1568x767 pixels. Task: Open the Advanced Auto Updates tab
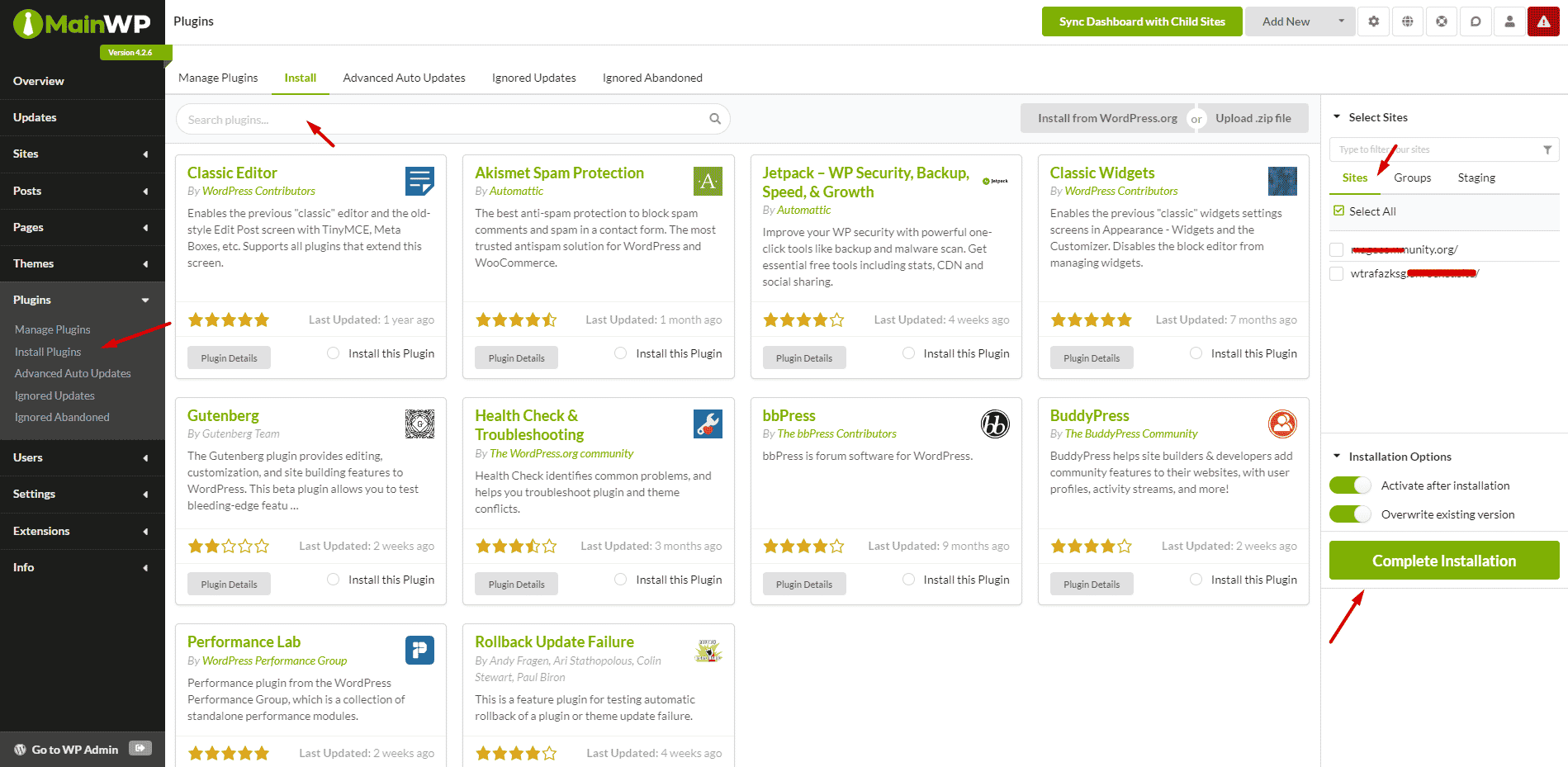pos(404,78)
